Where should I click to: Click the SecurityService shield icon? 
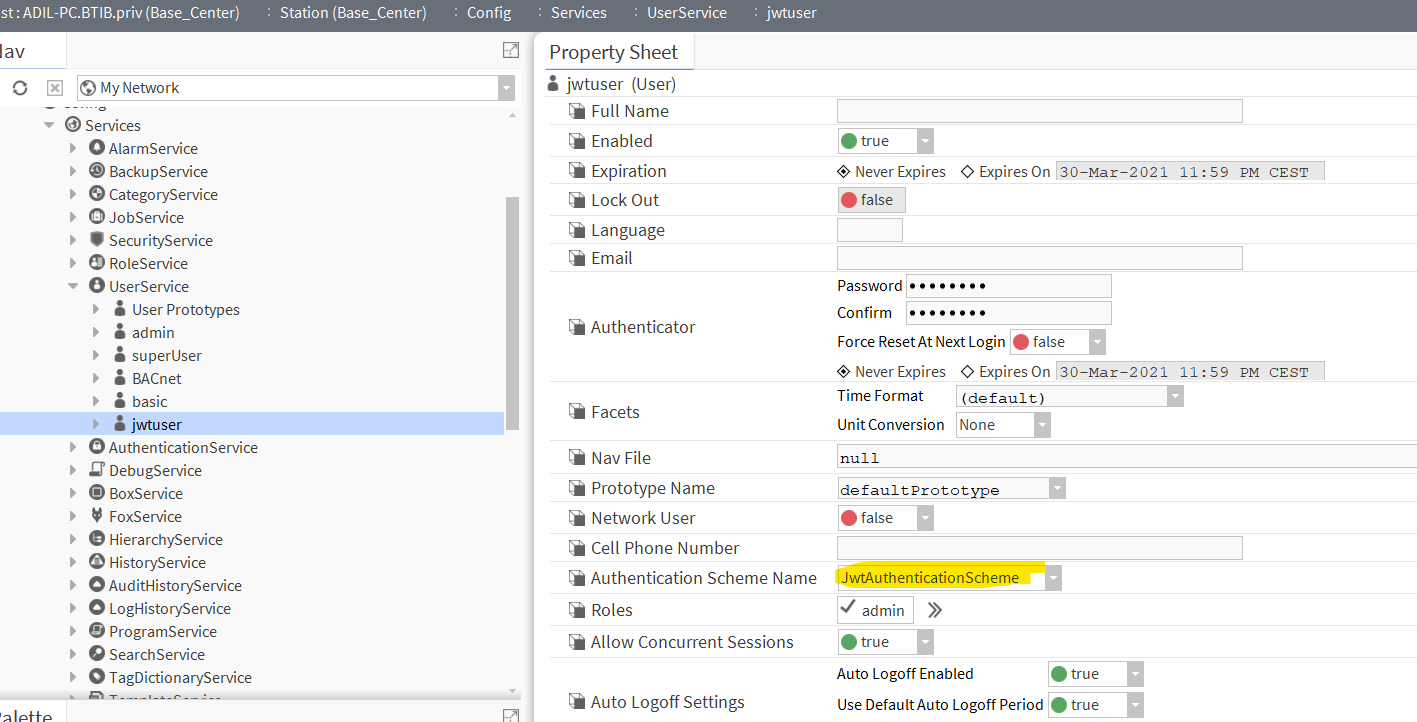point(97,240)
